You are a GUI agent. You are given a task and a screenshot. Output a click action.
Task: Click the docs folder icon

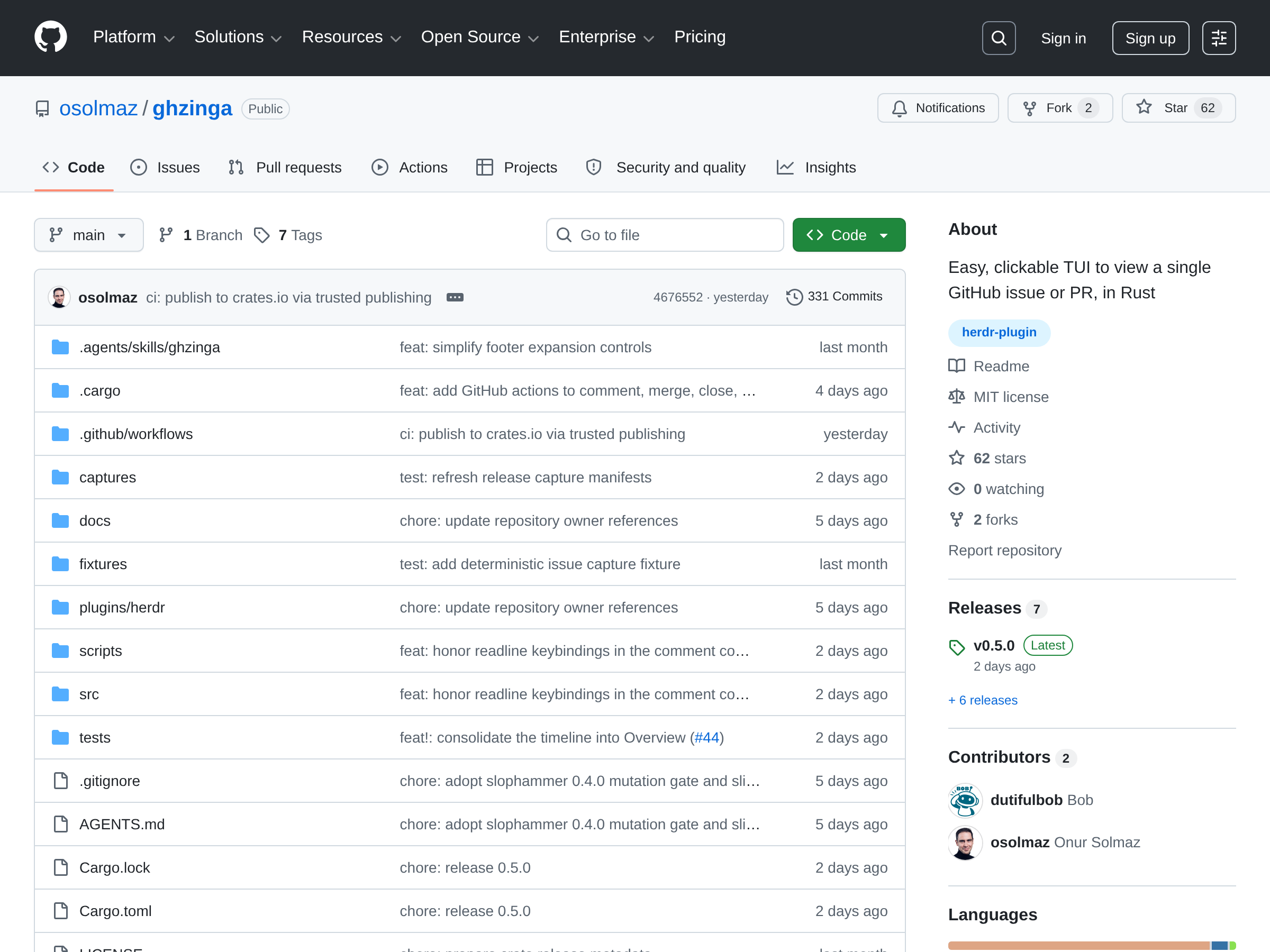click(60, 520)
